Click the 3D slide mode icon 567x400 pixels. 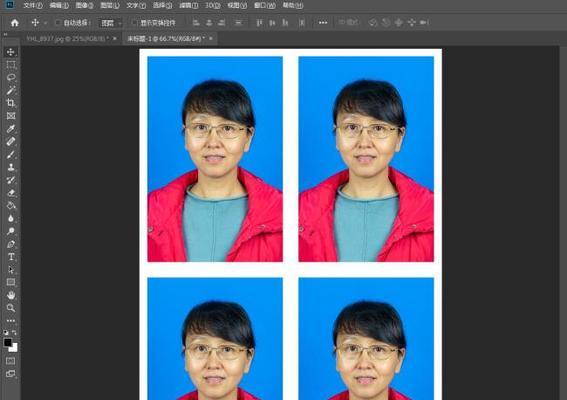(412, 23)
